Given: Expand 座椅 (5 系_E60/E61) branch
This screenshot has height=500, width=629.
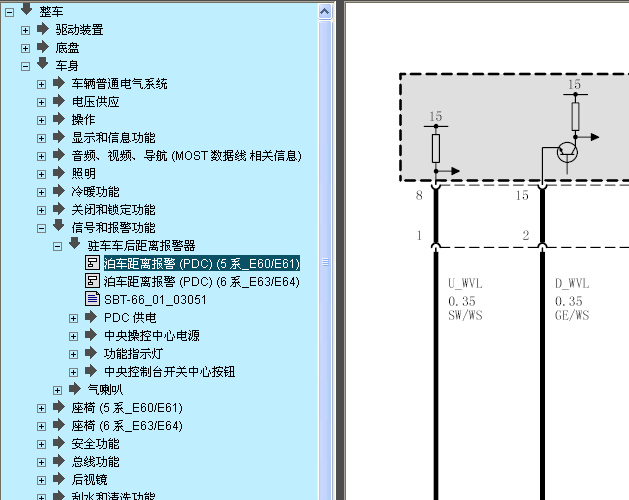Looking at the screenshot, I should [x=41, y=409].
